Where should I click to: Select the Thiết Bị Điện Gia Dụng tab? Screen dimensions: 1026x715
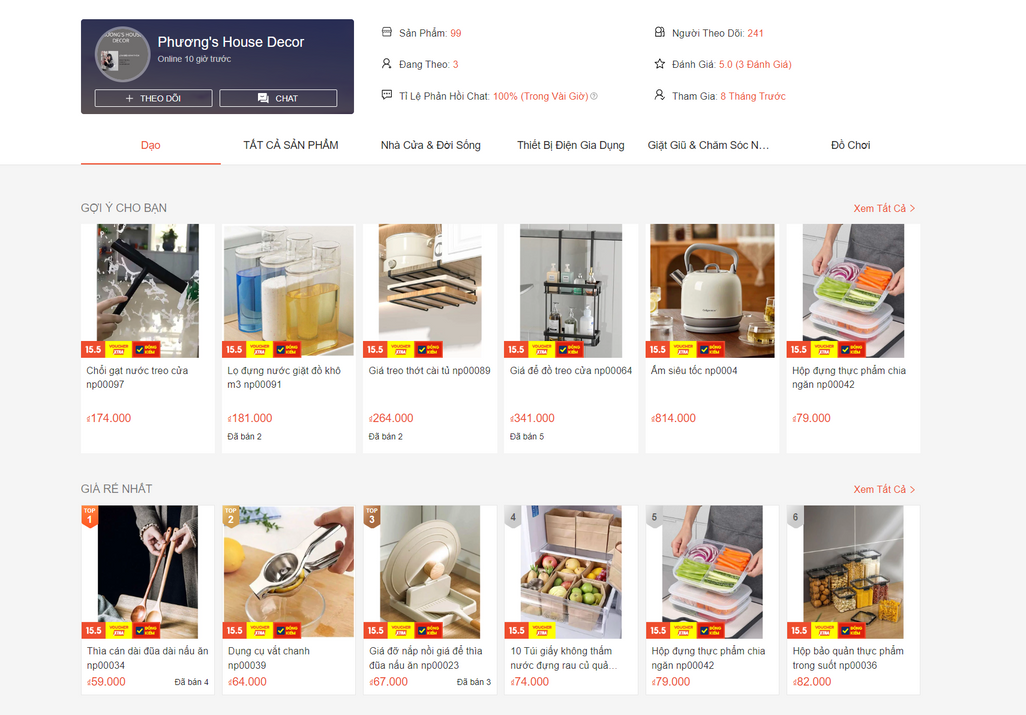click(x=571, y=145)
